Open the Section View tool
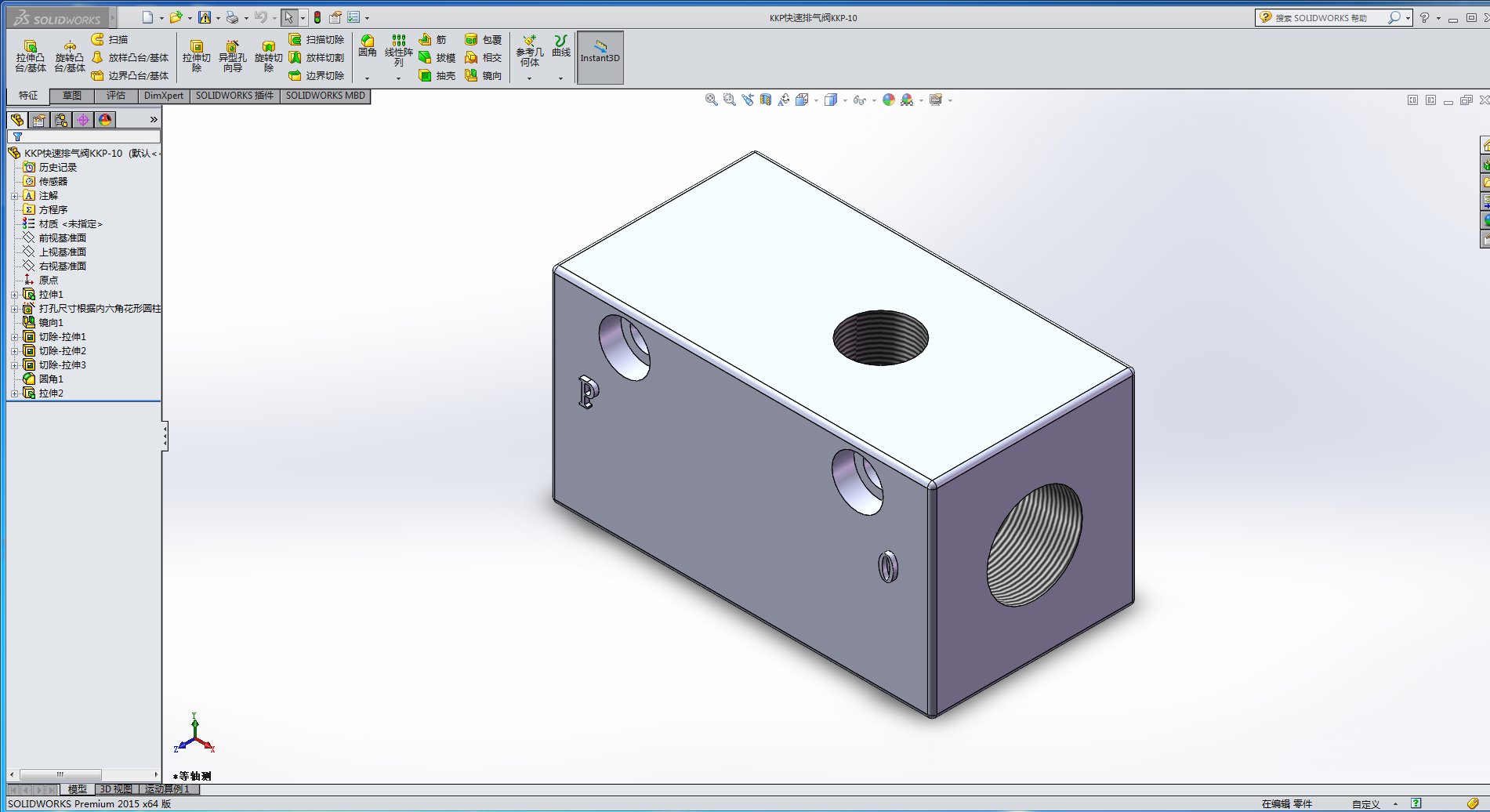The image size is (1490, 812). pyautogui.click(x=766, y=100)
